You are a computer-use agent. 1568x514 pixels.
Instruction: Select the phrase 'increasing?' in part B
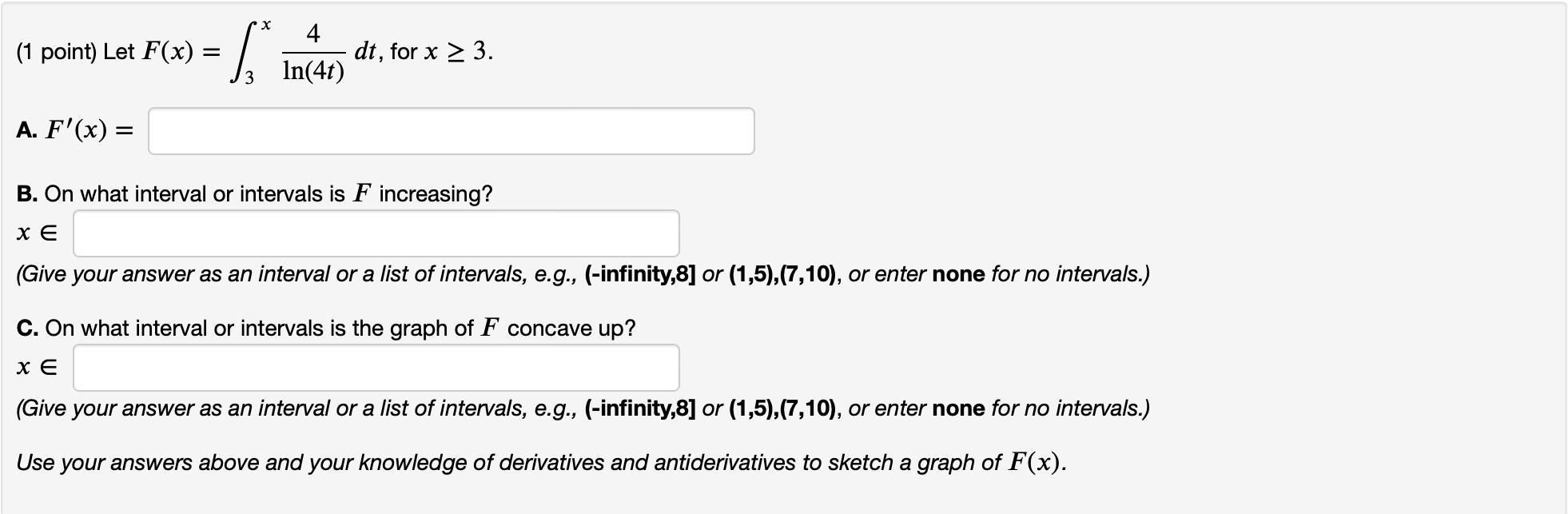(437, 192)
